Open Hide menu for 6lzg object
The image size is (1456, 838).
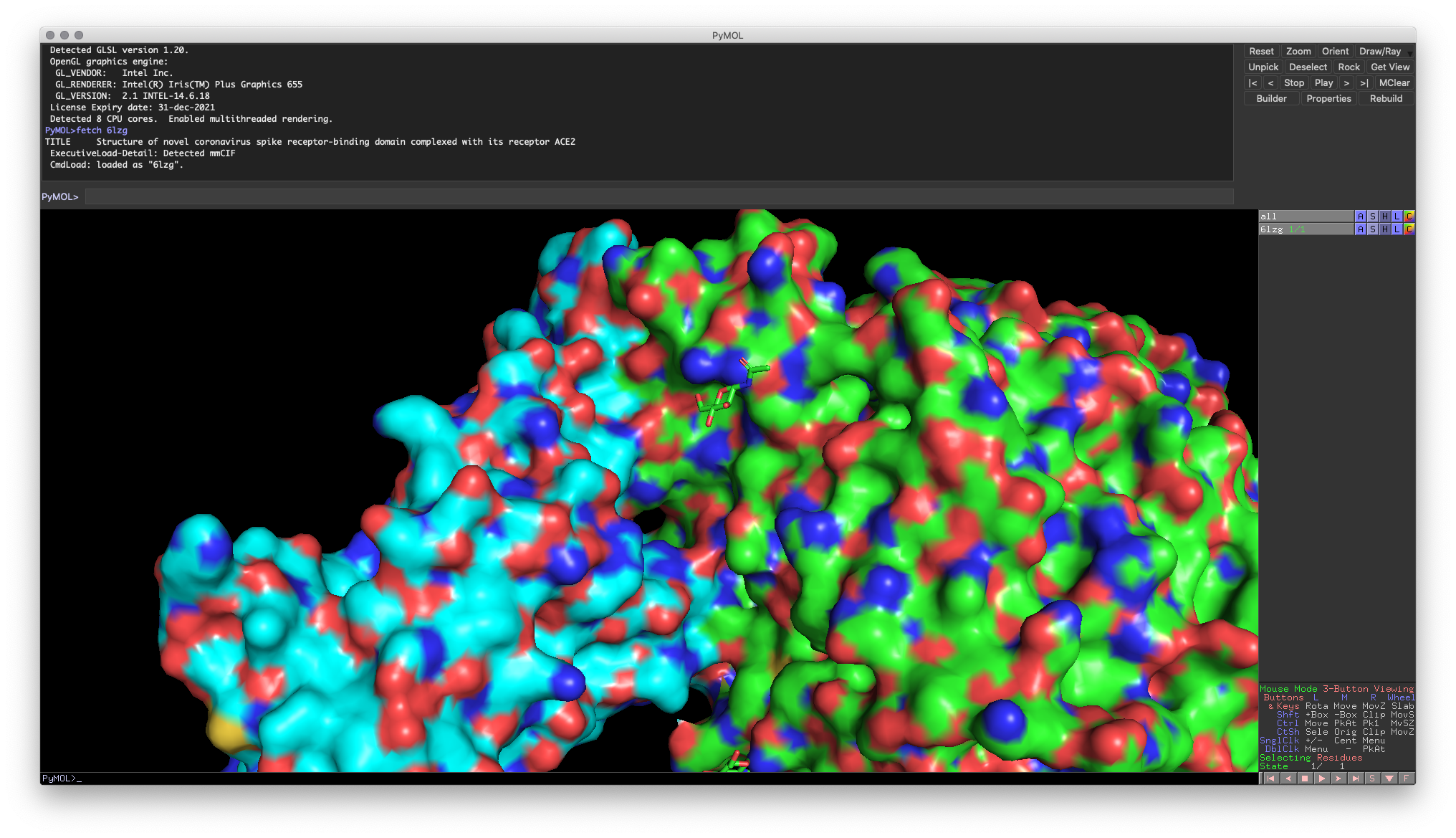[x=1384, y=229]
